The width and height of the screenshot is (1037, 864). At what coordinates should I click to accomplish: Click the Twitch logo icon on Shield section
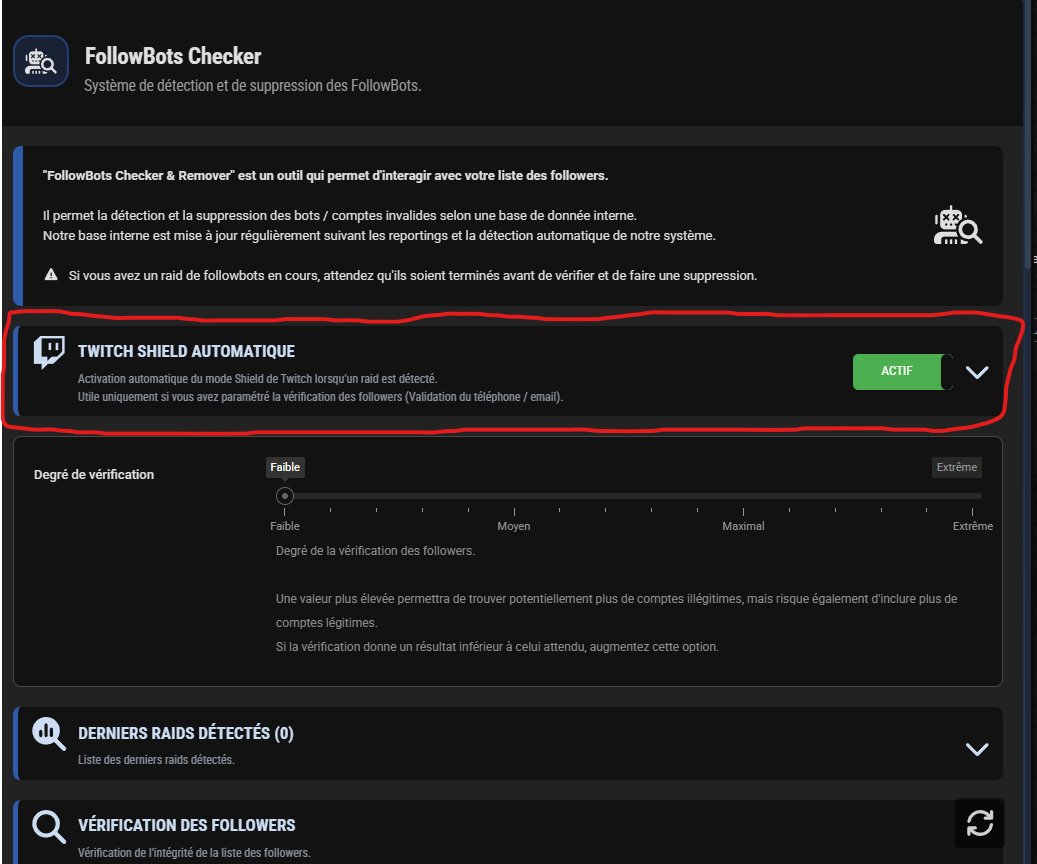49,351
